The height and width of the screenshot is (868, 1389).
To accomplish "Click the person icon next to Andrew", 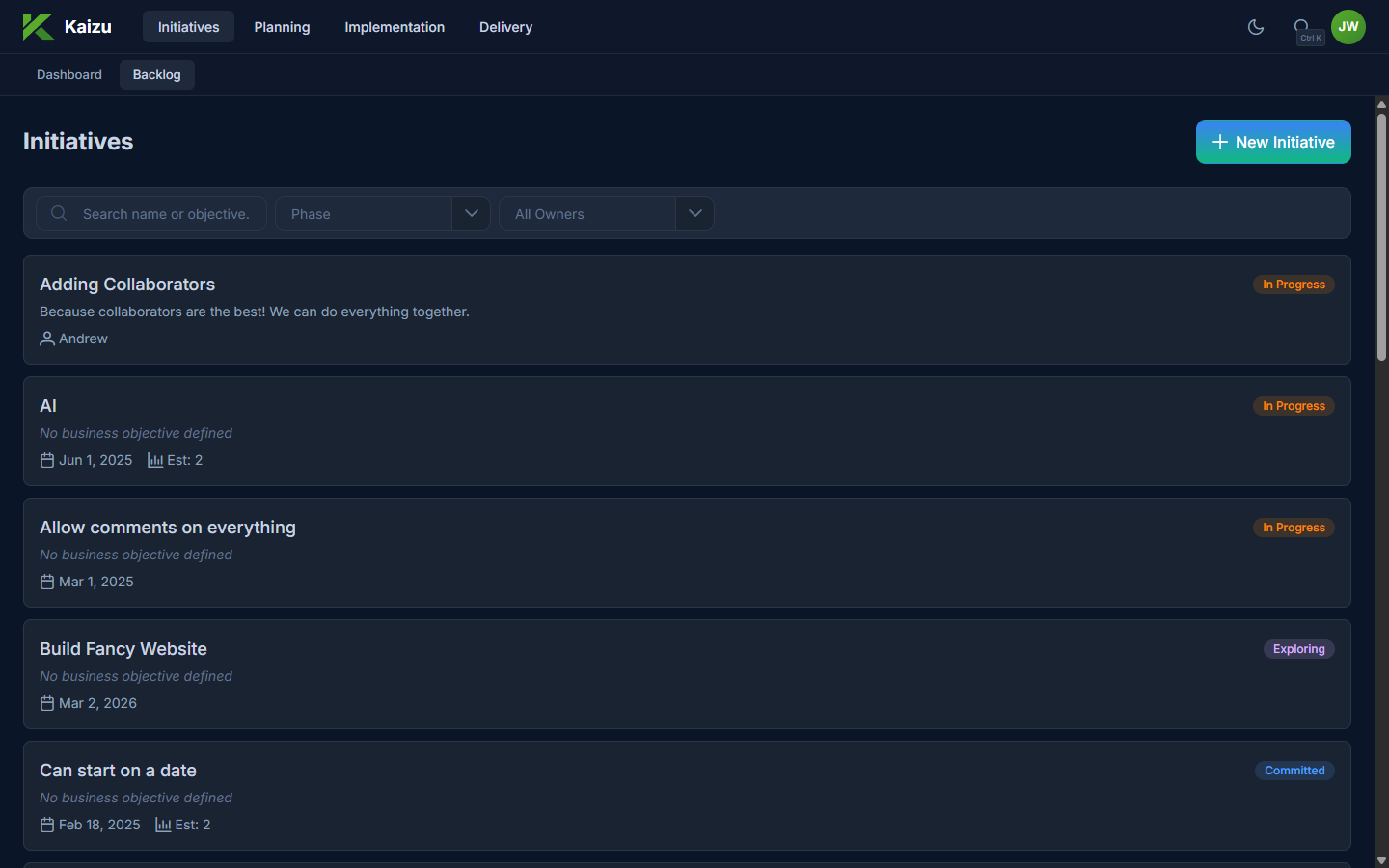I will (x=46, y=339).
